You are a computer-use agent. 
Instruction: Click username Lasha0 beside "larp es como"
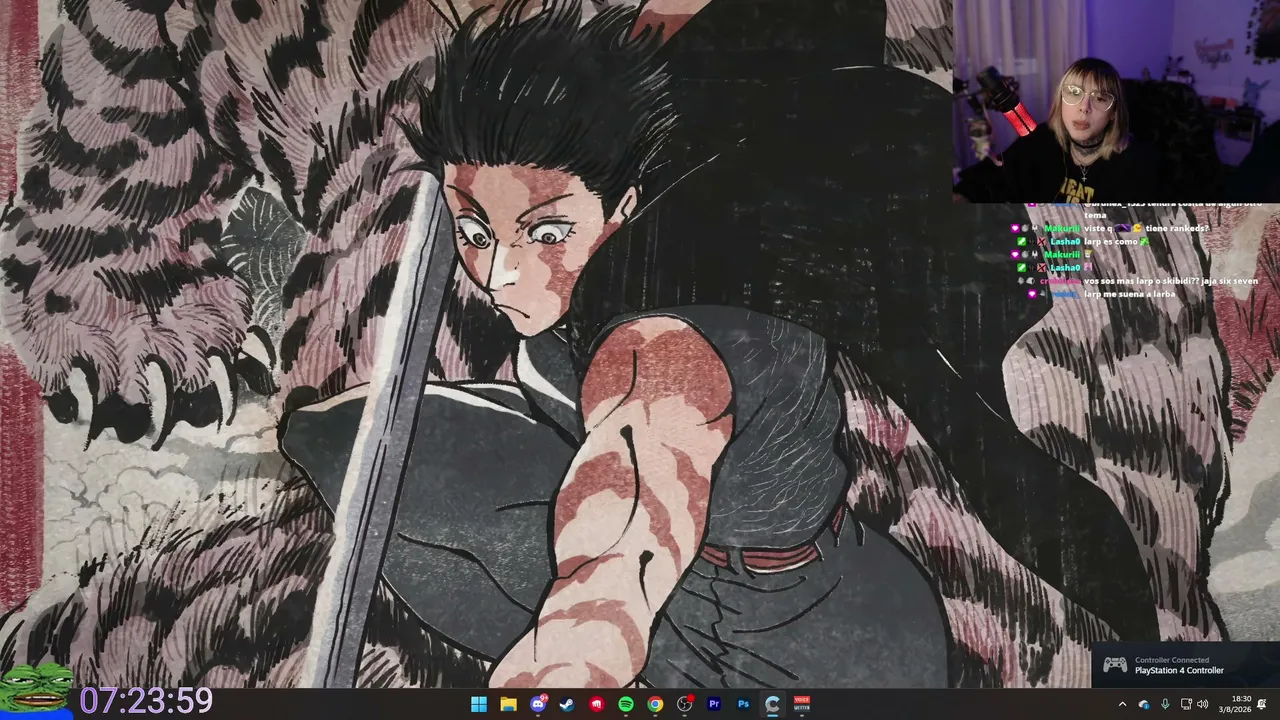pos(1065,241)
